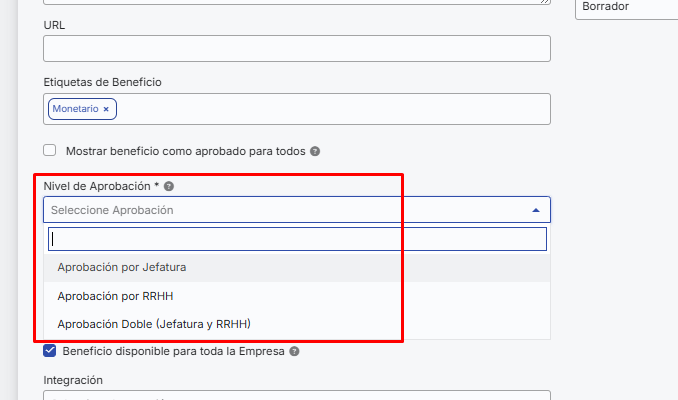
Task: Enable Mostrar beneficio como aprobado para todos checkbox
Action: (50, 150)
